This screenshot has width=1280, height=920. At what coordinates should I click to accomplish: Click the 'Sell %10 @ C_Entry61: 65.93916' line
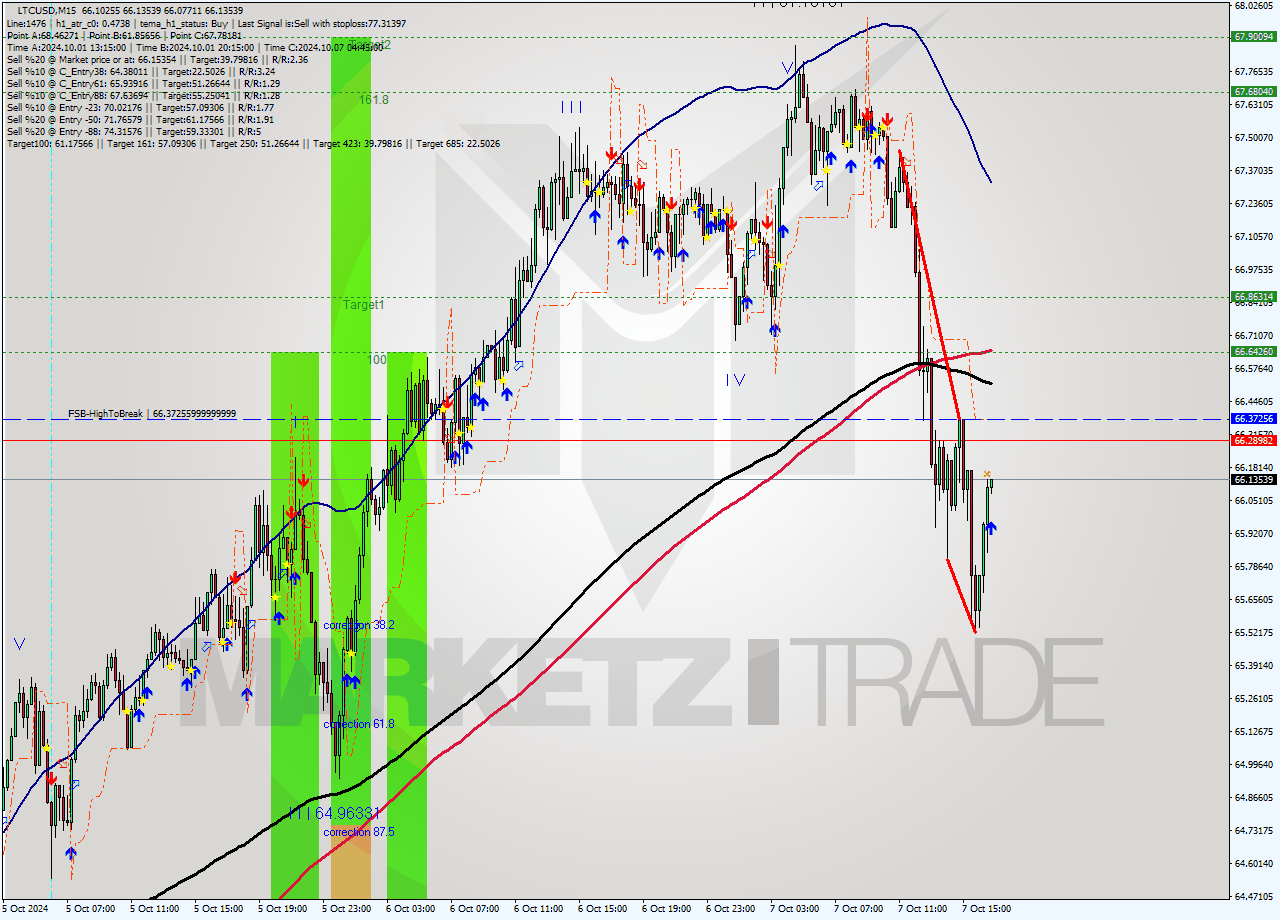[x=143, y=84]
